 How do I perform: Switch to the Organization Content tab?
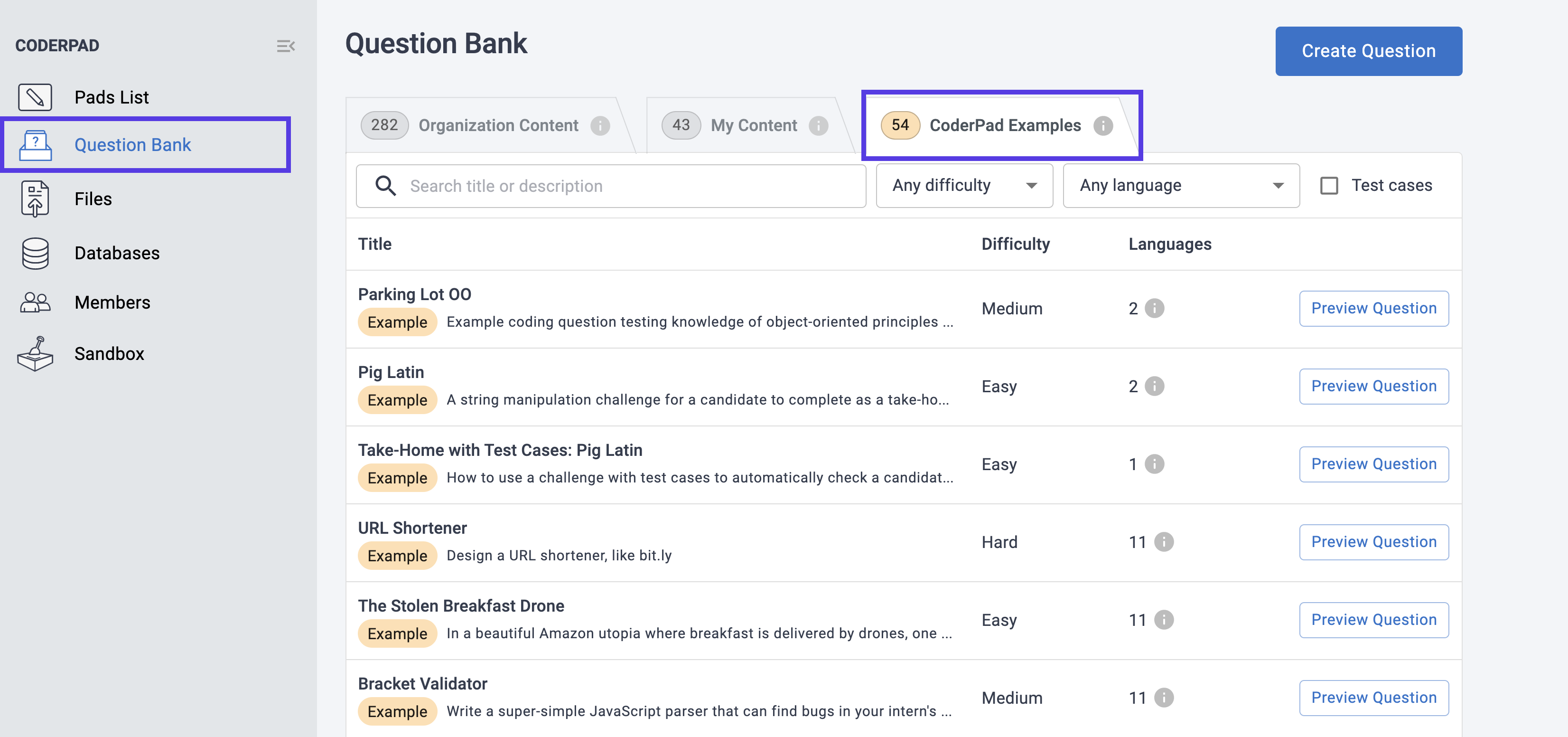[498, 125]
